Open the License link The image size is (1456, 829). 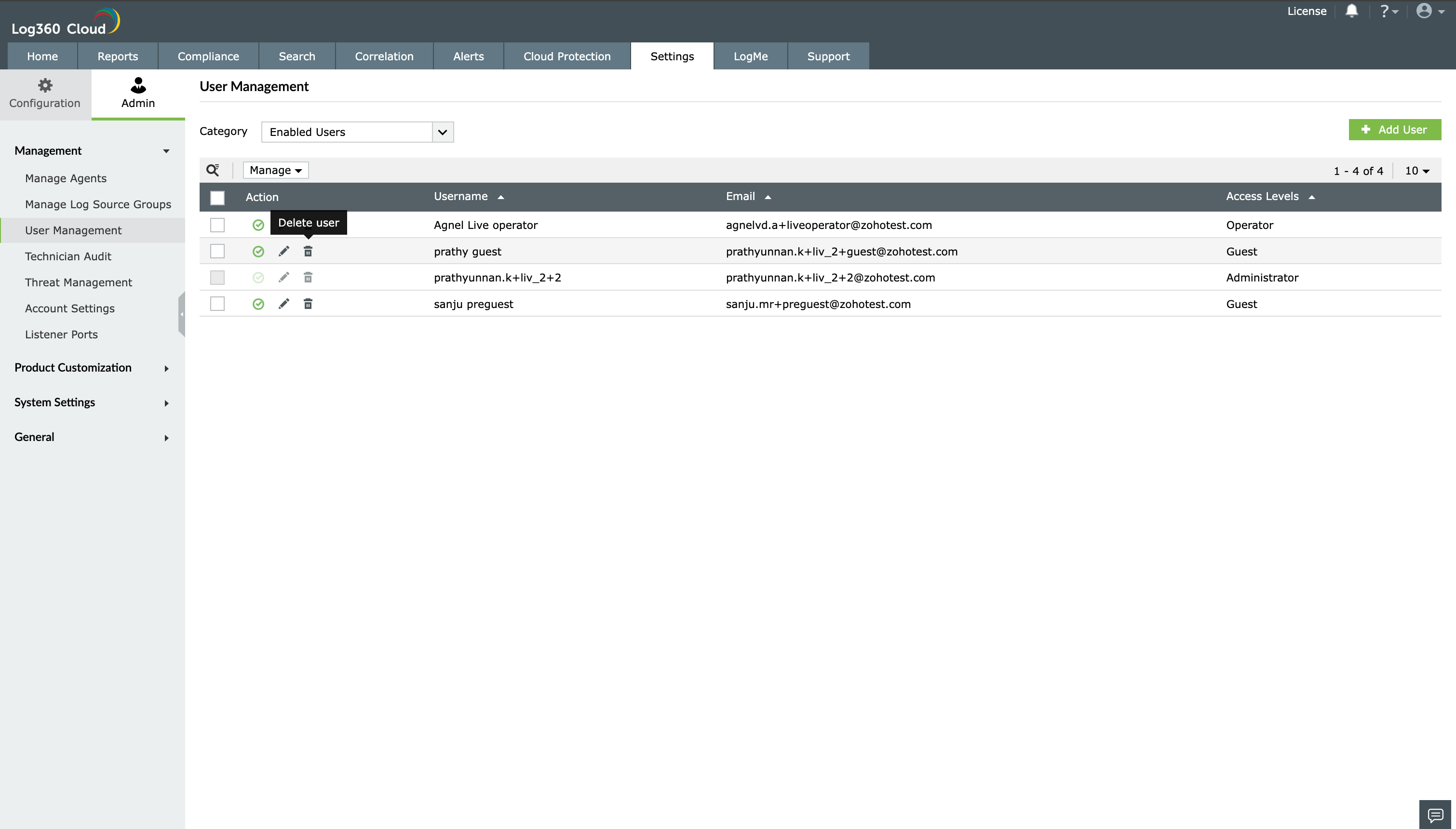[x=1306, y=12]
